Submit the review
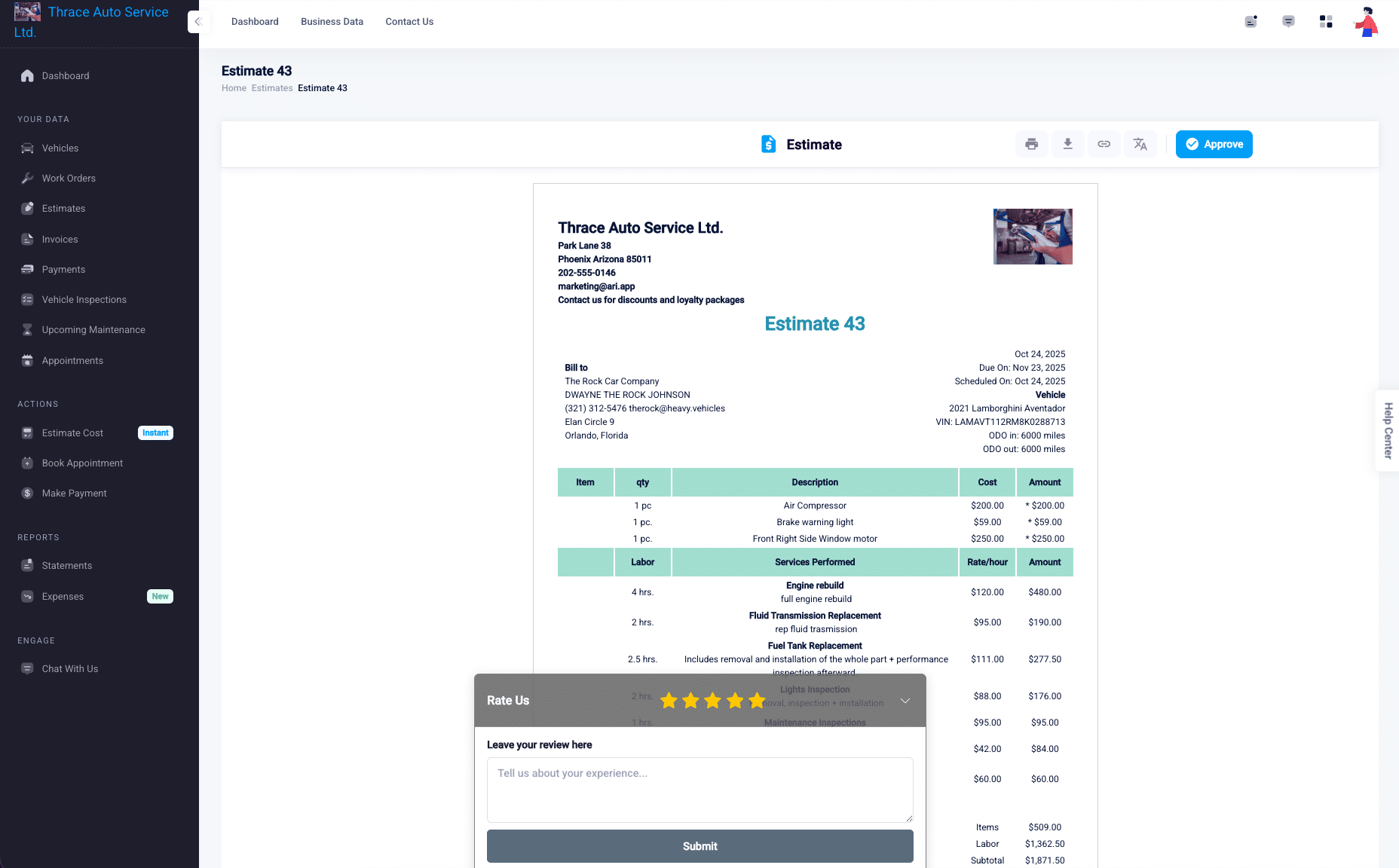The image size is (1399, 868). coord(699,846)
